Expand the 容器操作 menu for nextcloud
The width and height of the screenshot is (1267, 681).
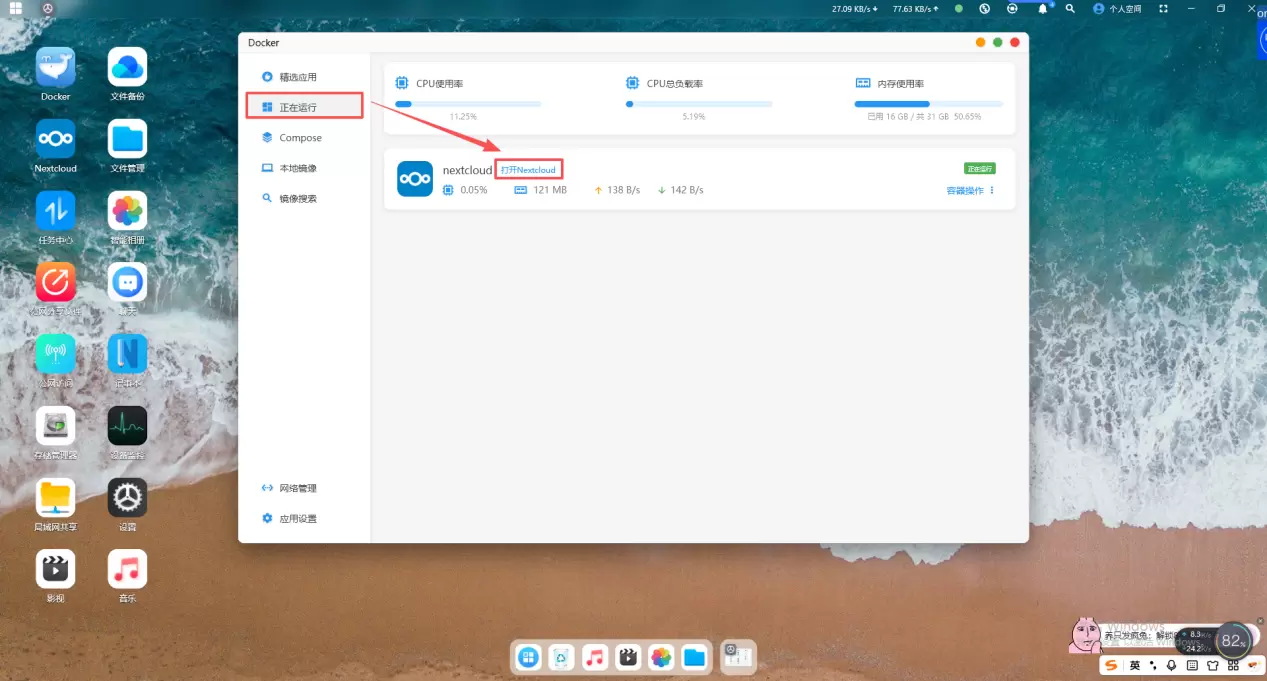tap(970, 190)
